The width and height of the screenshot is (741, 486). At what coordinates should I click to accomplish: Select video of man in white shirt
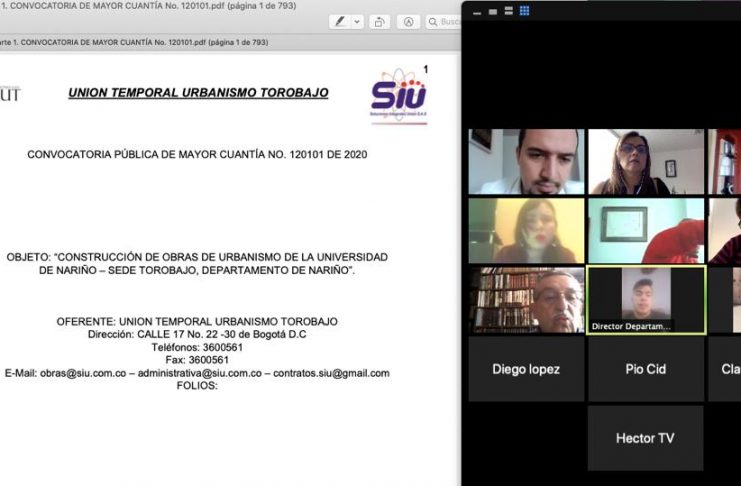526,162
